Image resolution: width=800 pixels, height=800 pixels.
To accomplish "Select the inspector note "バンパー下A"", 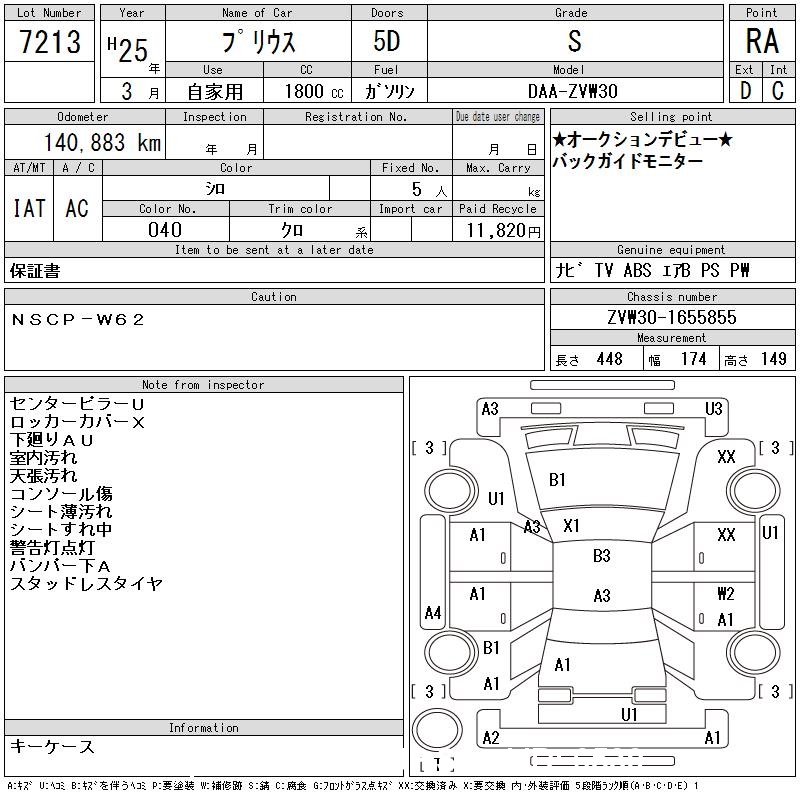I will (60, 565).
